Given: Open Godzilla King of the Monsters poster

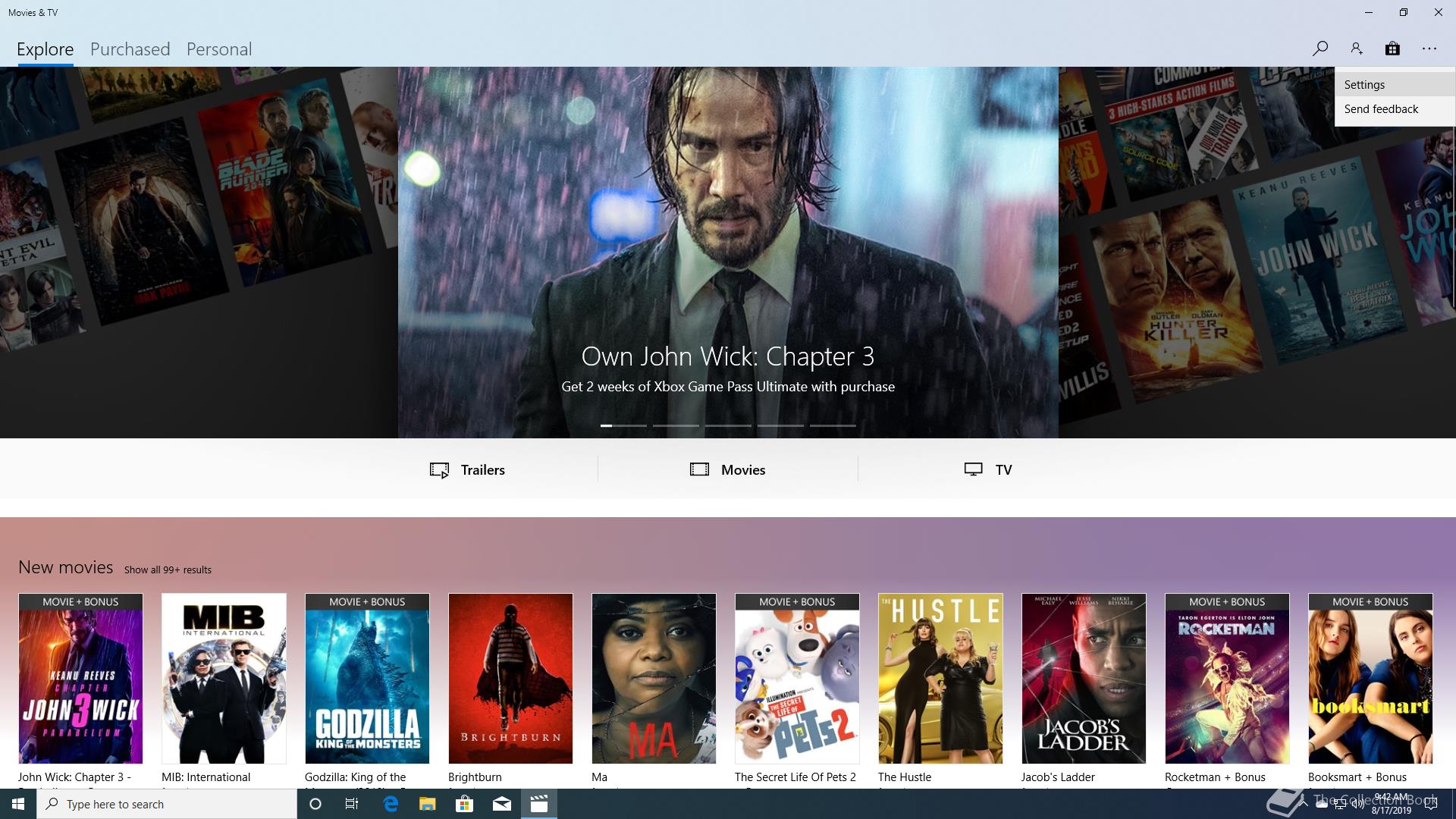Looking at the screenshot, I should [x=367, y=679].
